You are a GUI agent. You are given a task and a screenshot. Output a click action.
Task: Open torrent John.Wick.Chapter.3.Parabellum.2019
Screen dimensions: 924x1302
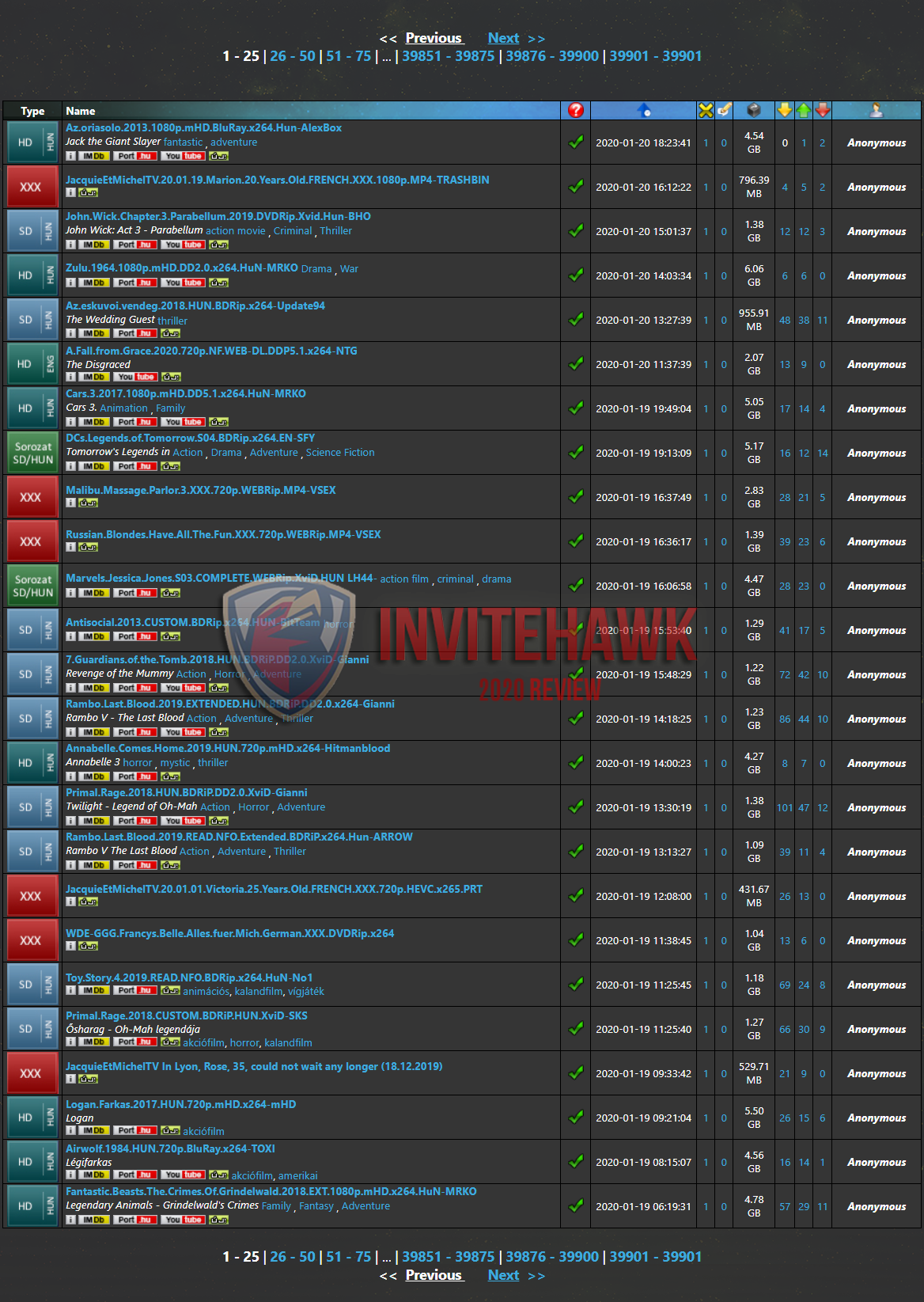pyautogui.click(x=218, y=217)
